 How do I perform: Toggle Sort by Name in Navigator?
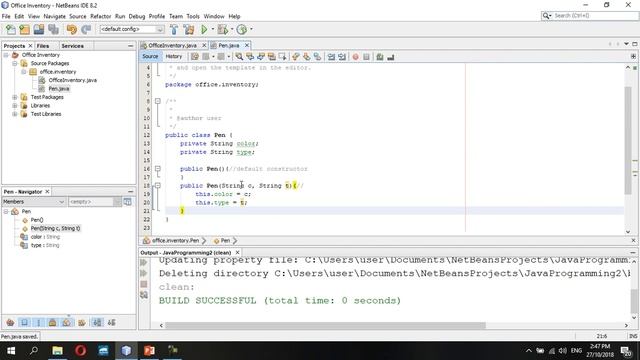pos(97,322)
